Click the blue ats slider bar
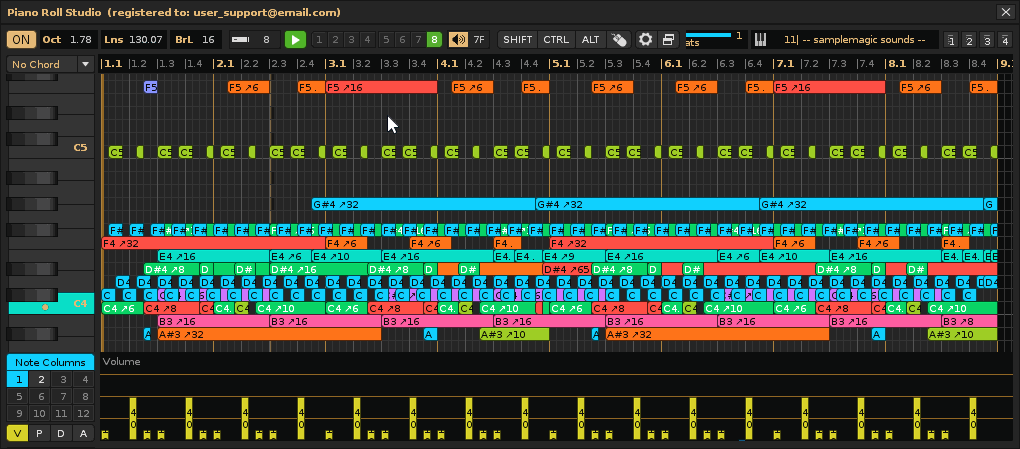Screen dimensions: 1020x449 pyautogui.click(x=709, y=35)
